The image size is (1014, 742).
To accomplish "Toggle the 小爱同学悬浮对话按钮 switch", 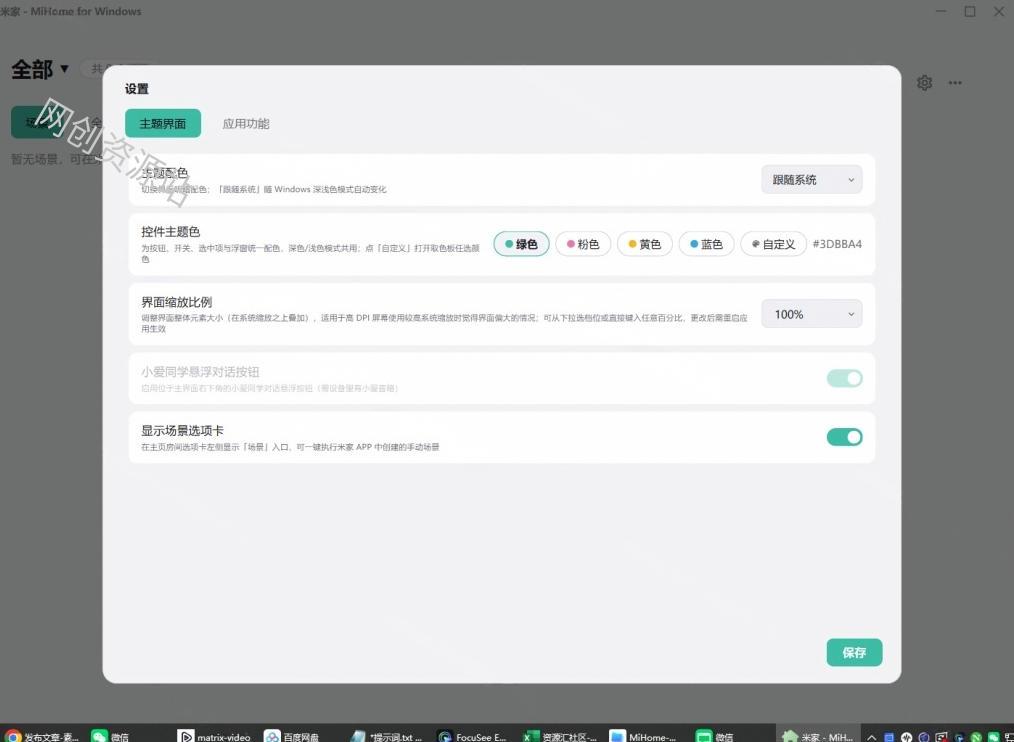I will point(844,378).
